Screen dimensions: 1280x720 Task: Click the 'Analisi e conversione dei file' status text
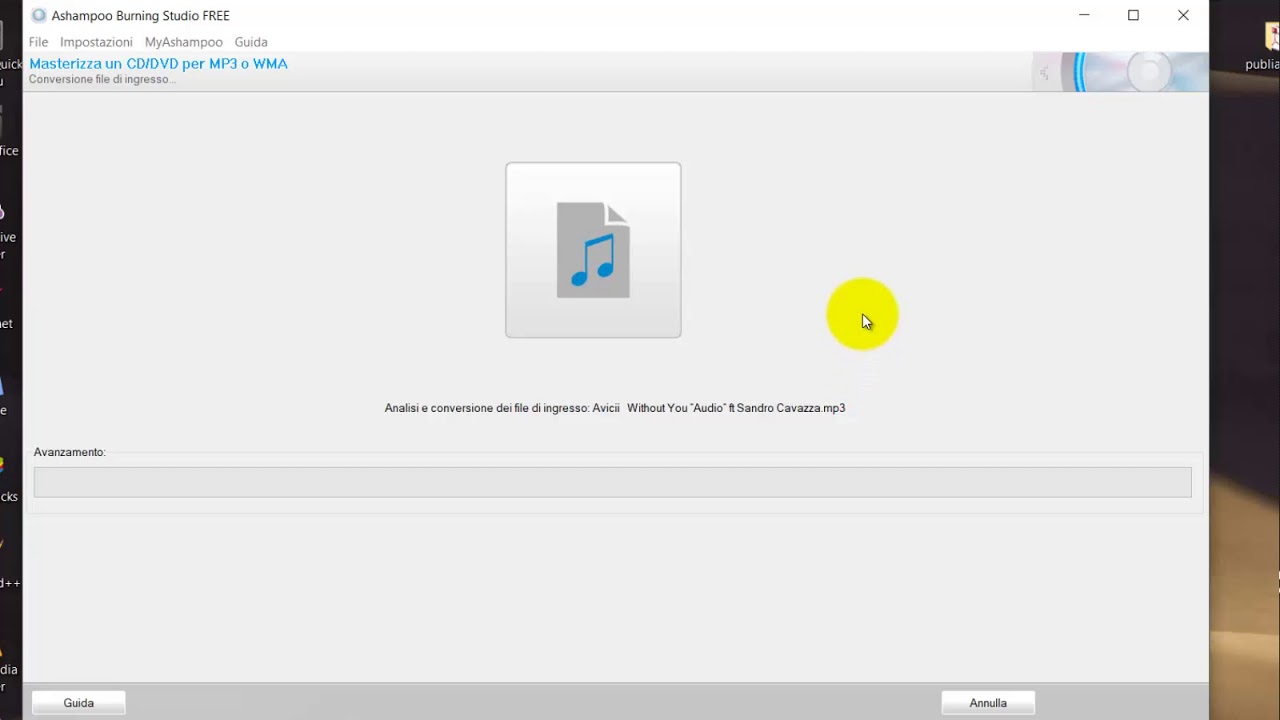[615, 408]
